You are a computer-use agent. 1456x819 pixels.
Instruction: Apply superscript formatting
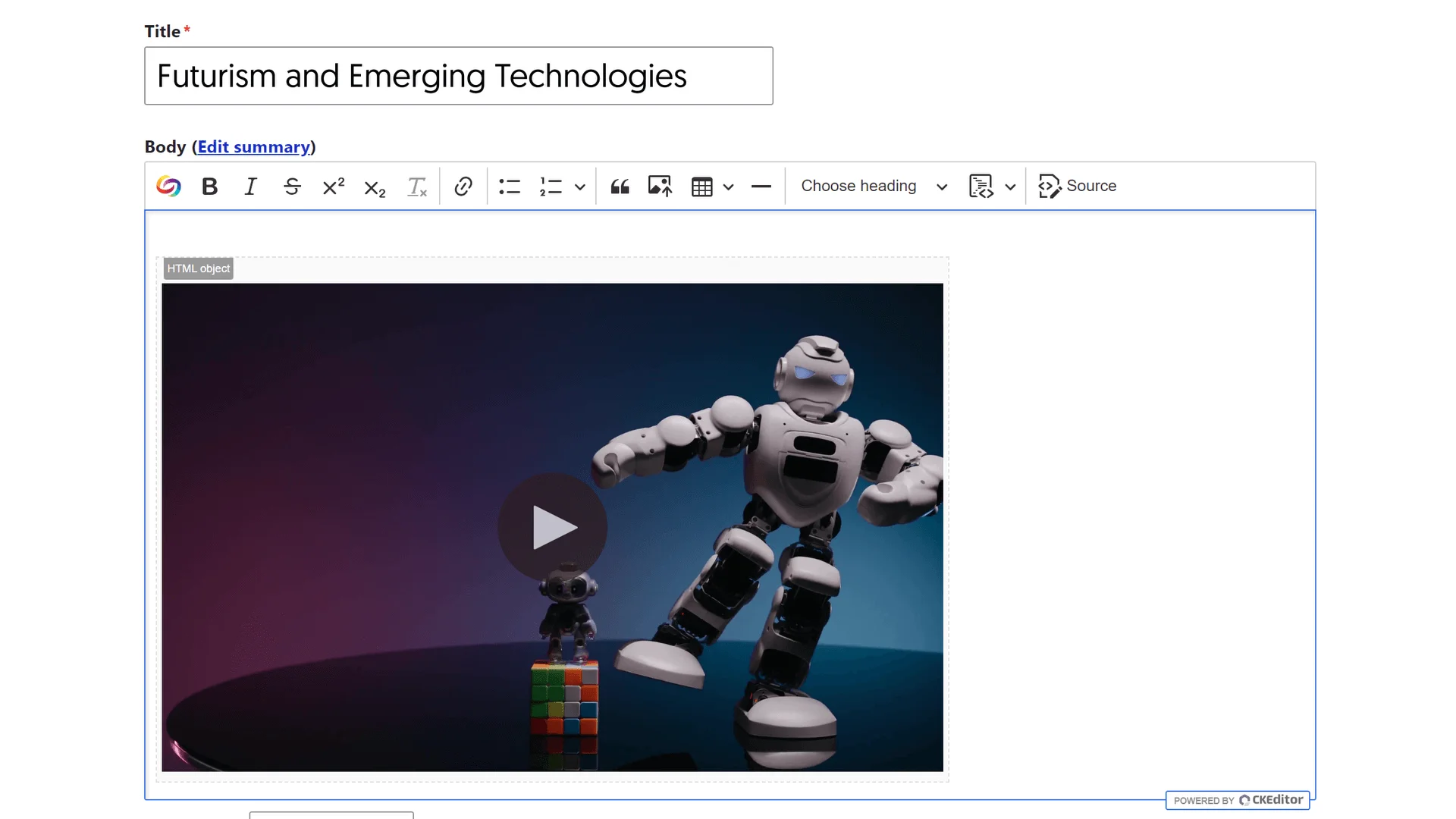point(334,186)
